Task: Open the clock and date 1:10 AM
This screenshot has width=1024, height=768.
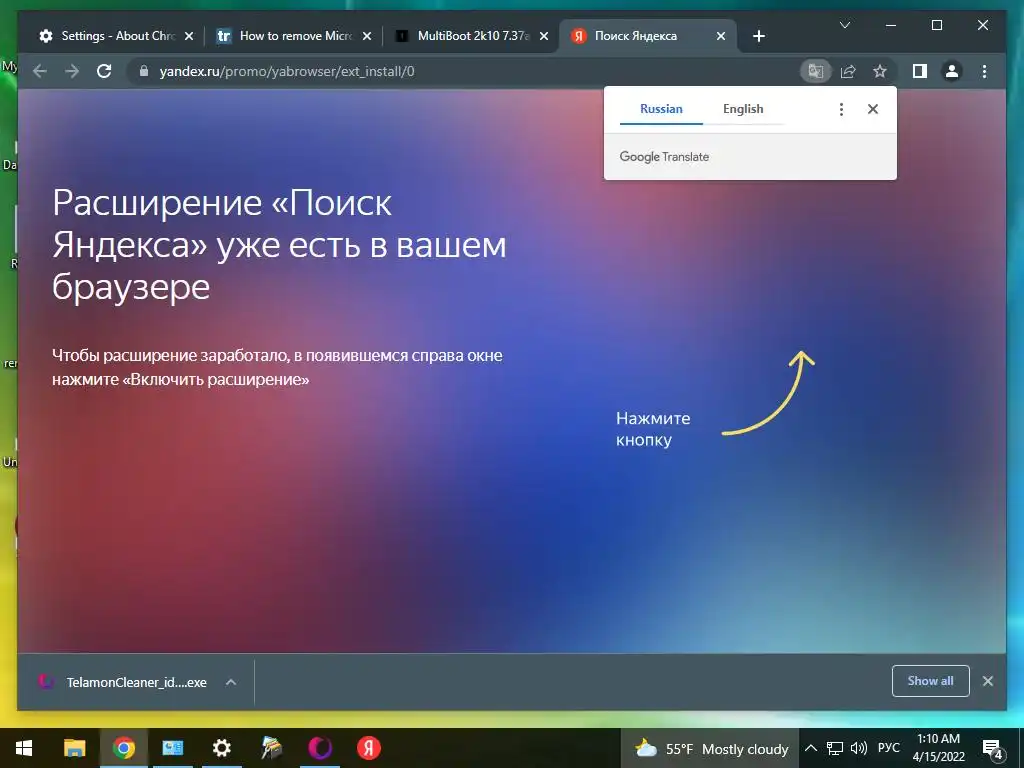Action: (938, 748)
